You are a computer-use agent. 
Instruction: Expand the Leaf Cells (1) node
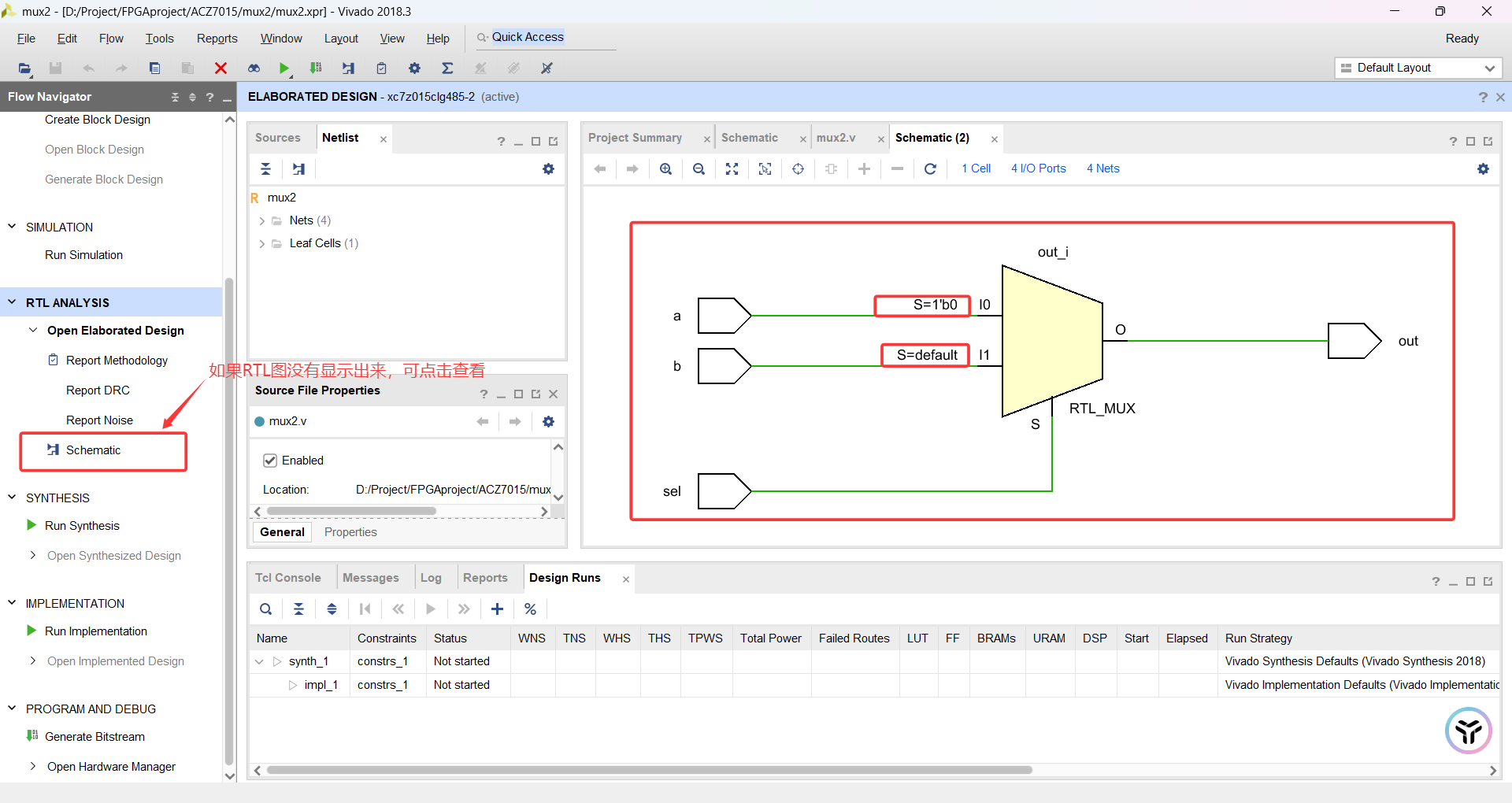click(x=261, y=244)
